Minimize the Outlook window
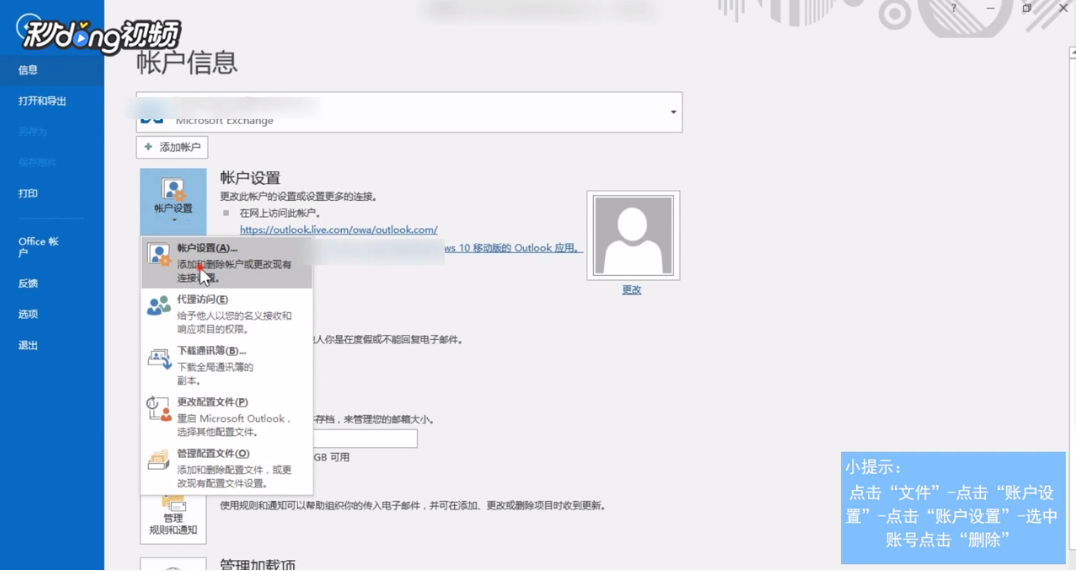 pyautogui.click(x=990, y=8)
